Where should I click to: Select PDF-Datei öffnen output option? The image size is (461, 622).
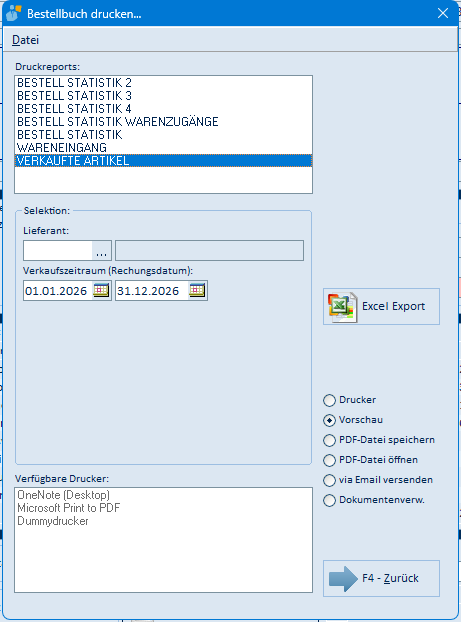click(x=329, y=460)
